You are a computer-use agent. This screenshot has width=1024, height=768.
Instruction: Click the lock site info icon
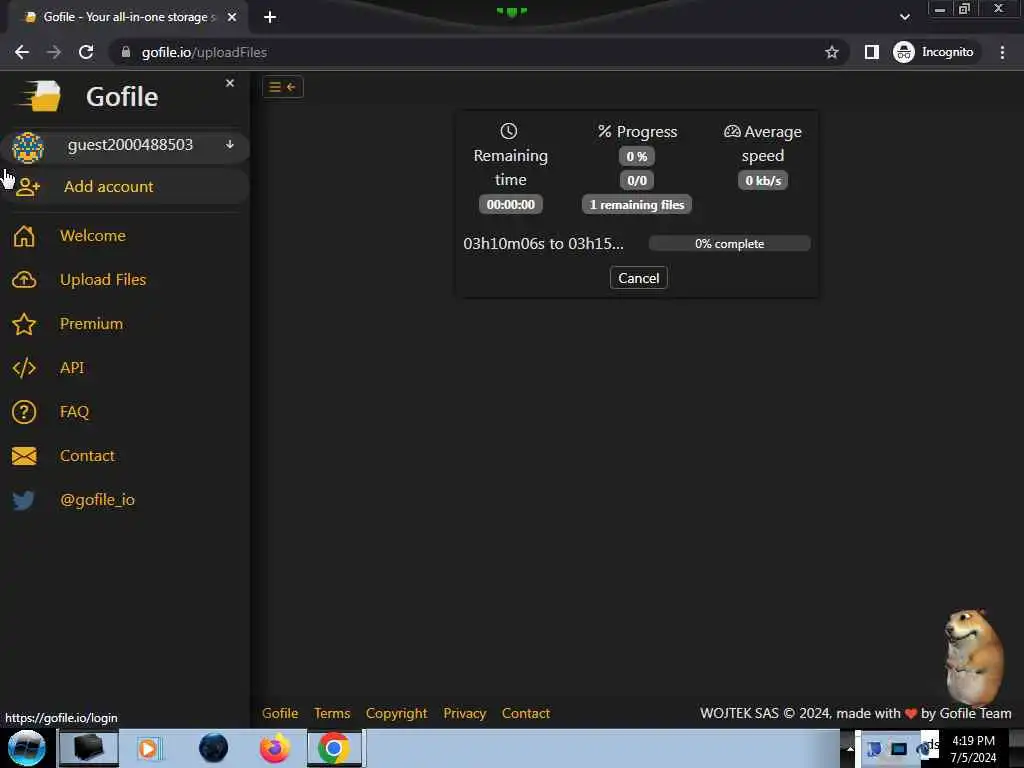126,52
